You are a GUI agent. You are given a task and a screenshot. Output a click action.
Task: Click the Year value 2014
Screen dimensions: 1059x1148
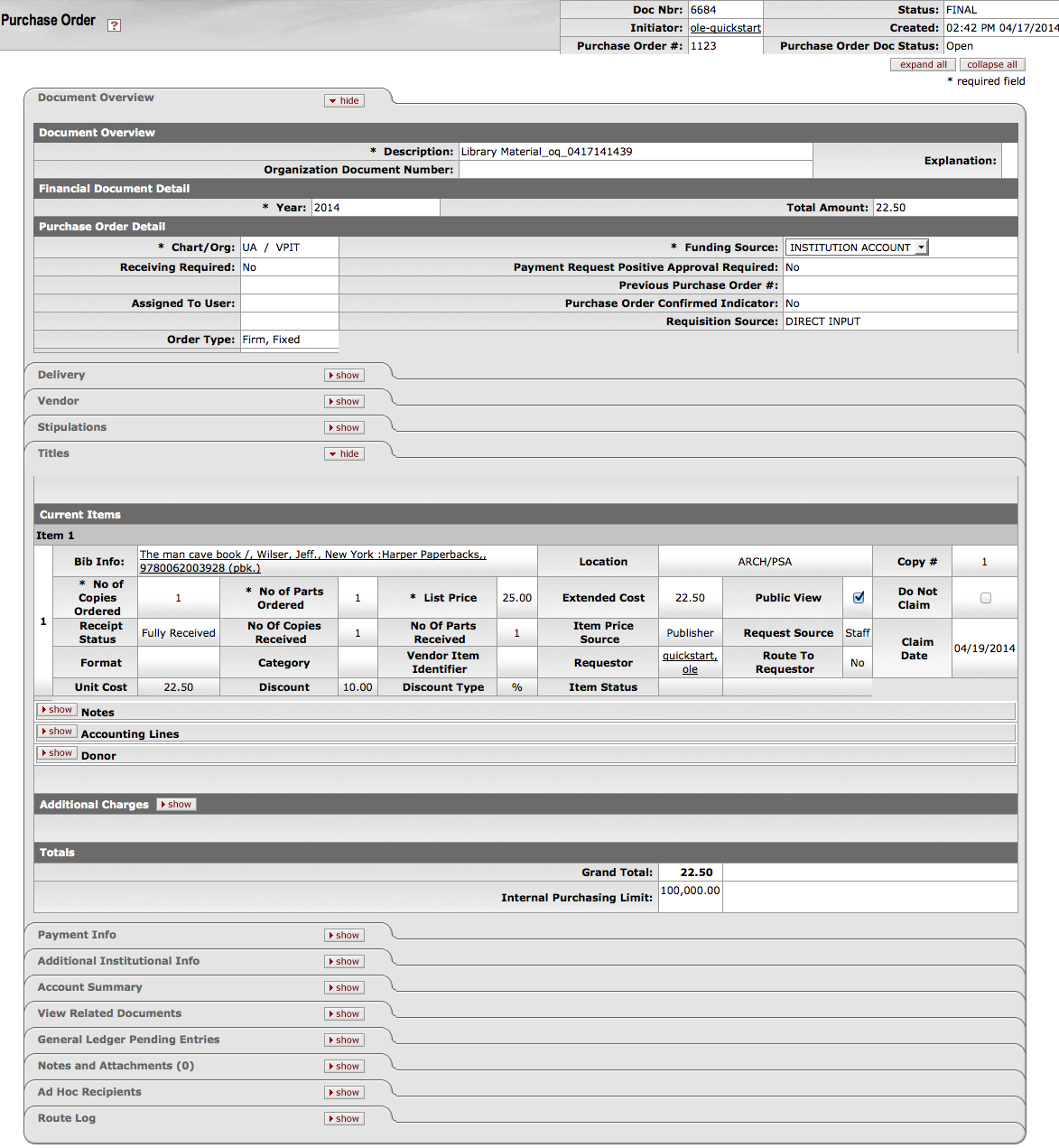pos(327,208)
